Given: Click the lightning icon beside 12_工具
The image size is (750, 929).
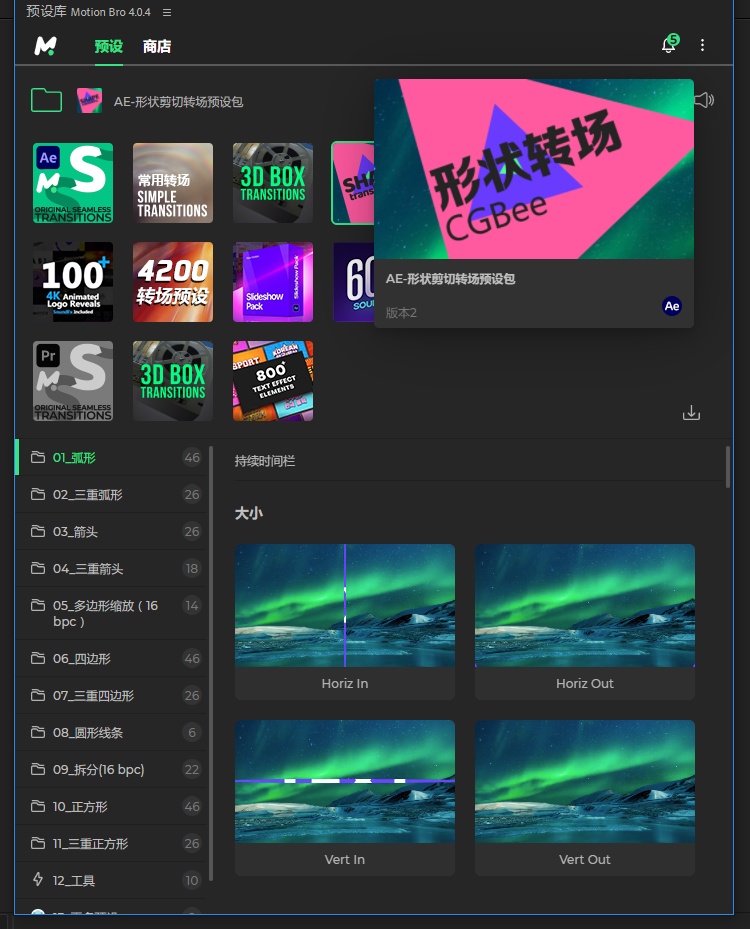Looking at the screenshot, I should [38, 879].
